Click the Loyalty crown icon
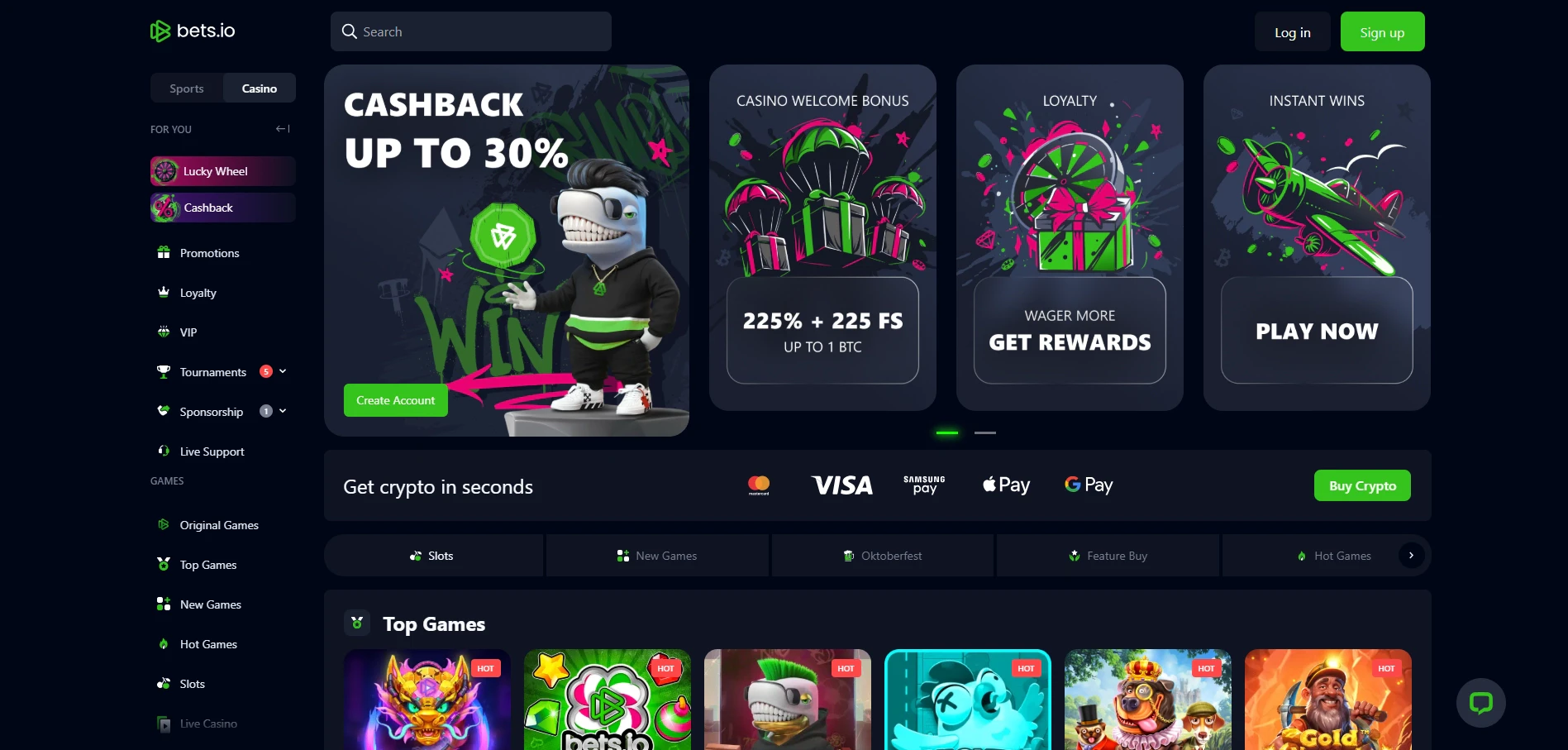Image resolution: width=1568 pixels, height=750 pixels. click(x=164, y=292)
